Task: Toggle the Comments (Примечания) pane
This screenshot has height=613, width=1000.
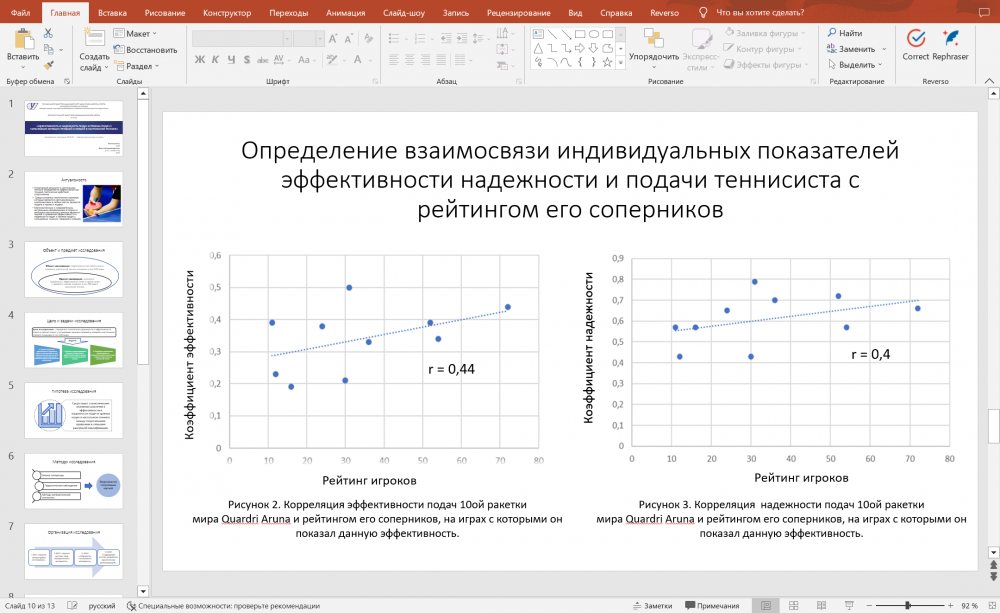Action: tap(711, 606)
